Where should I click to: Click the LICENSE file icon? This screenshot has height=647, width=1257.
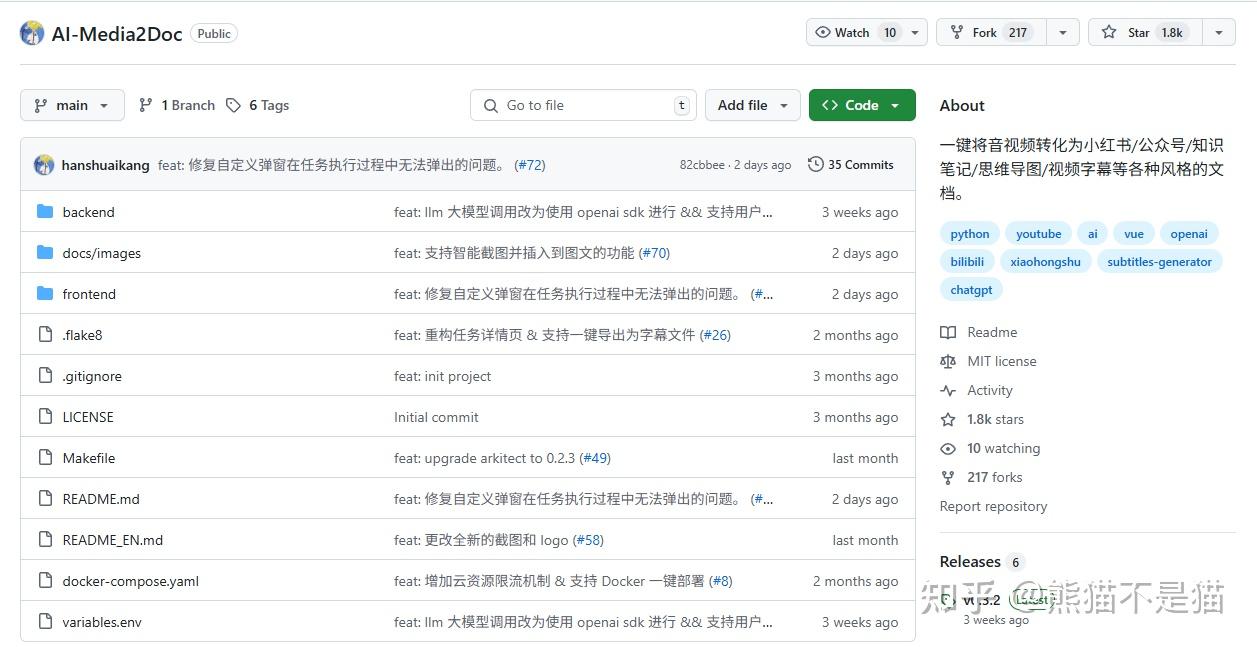[45, 416]
